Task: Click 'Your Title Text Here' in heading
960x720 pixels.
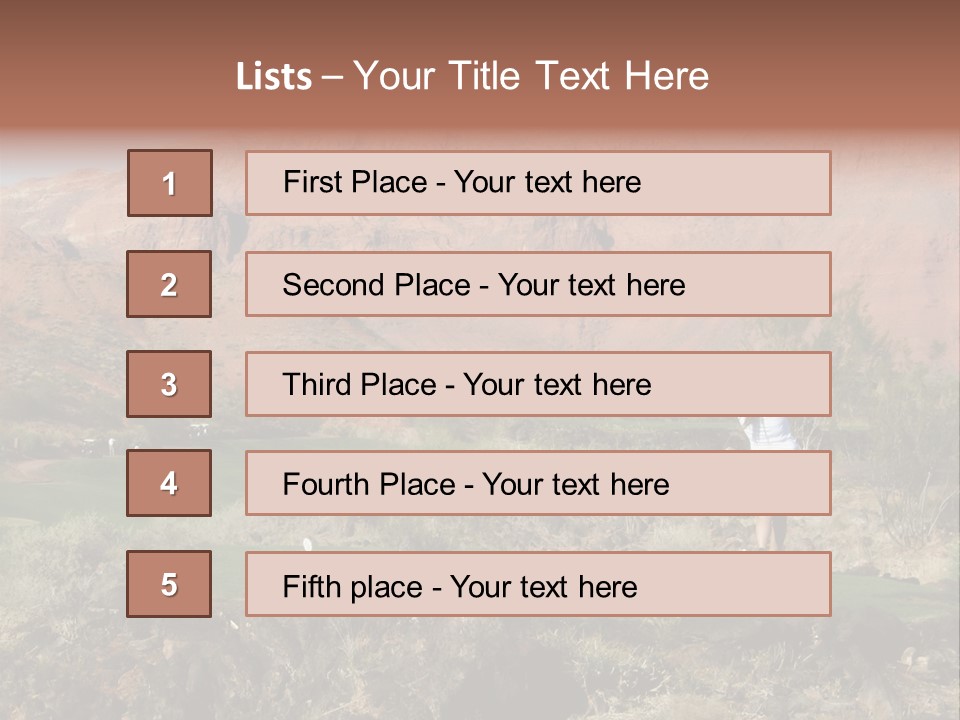Action: click(x=531, y=76)
